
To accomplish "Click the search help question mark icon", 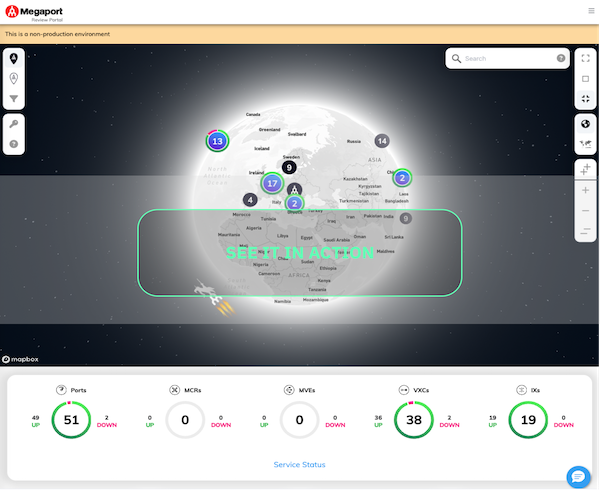I will pos(561,59).
